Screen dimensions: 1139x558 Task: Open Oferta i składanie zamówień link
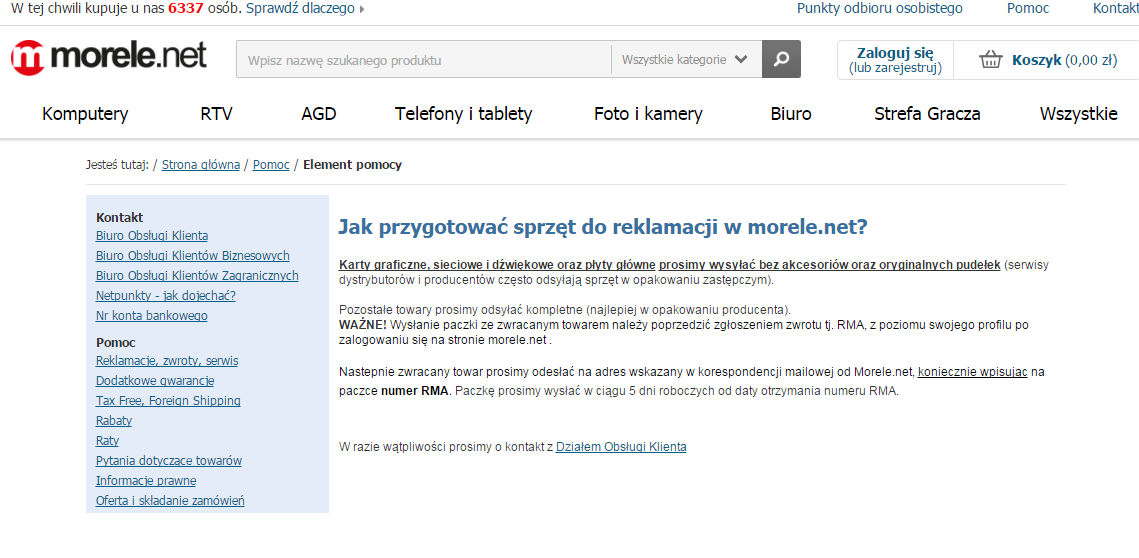170,501
